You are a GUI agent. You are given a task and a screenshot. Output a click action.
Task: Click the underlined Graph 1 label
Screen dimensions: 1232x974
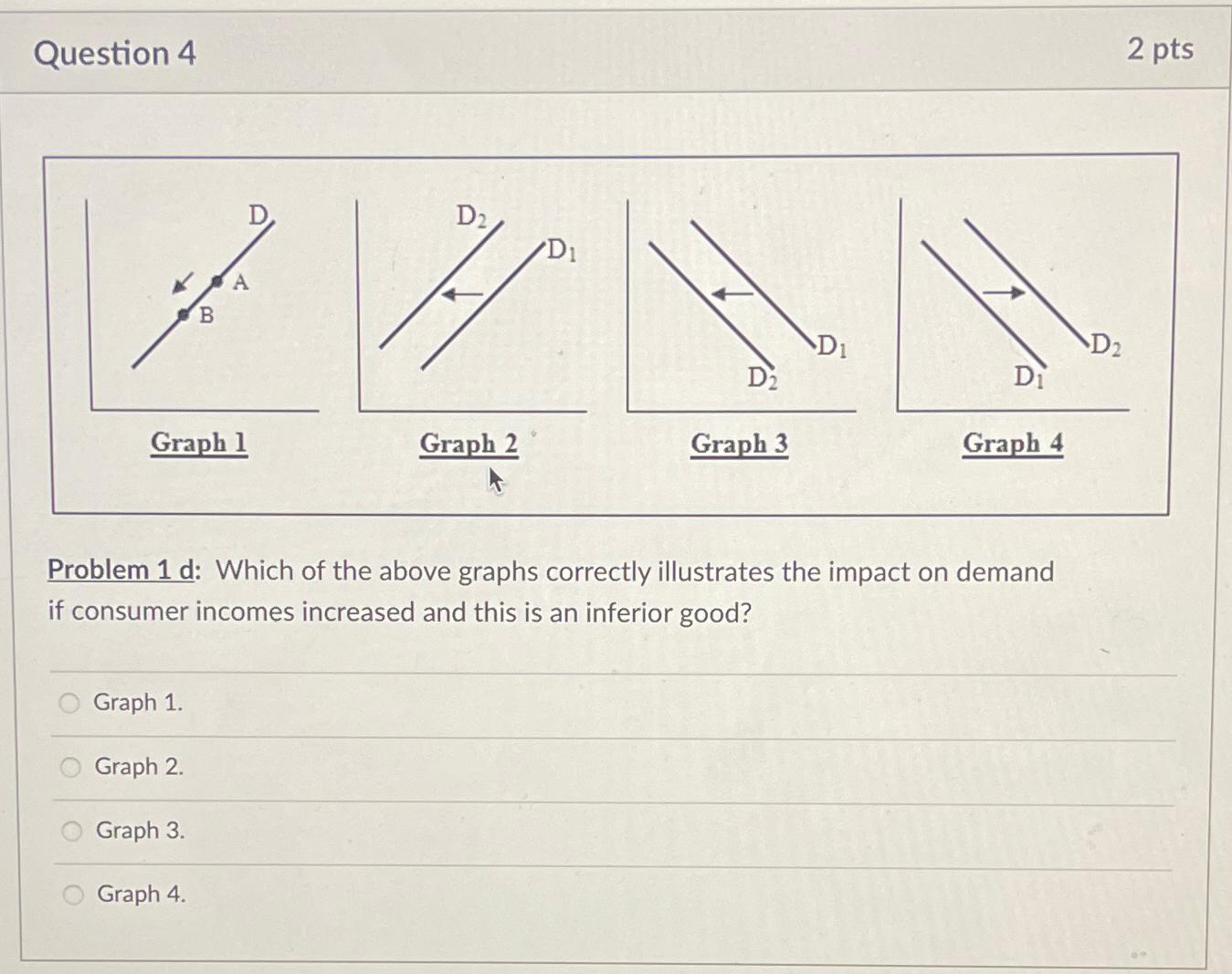click(198, 445)
